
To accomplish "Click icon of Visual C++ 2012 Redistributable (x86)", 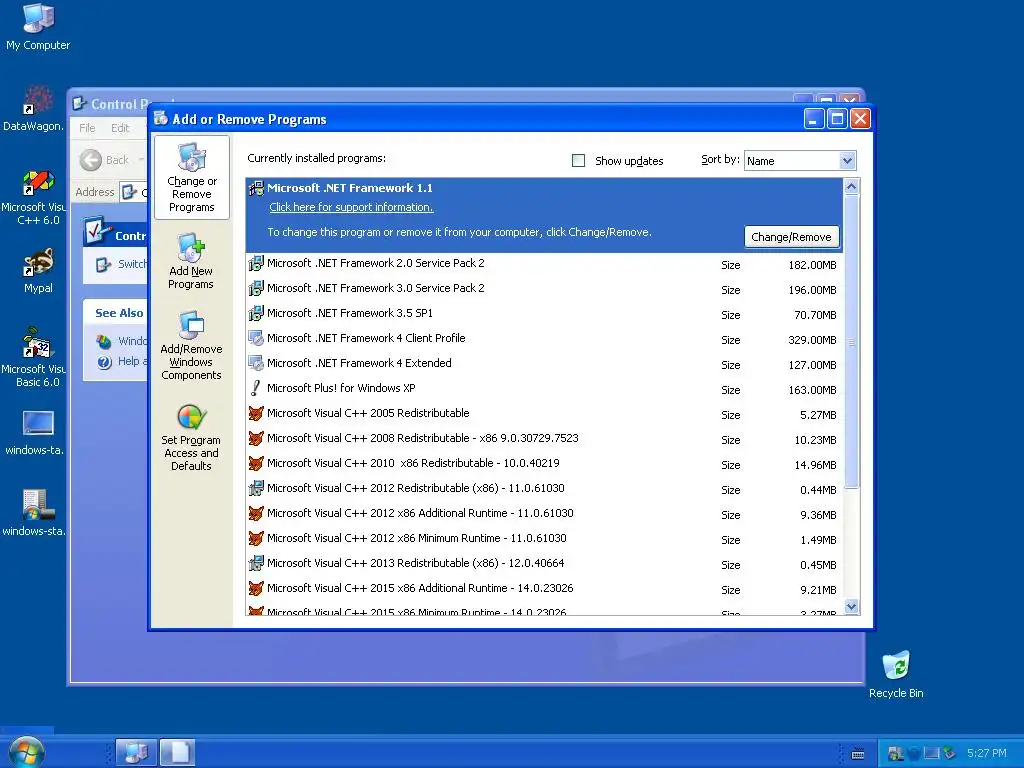I will click(x=256, y=488).
